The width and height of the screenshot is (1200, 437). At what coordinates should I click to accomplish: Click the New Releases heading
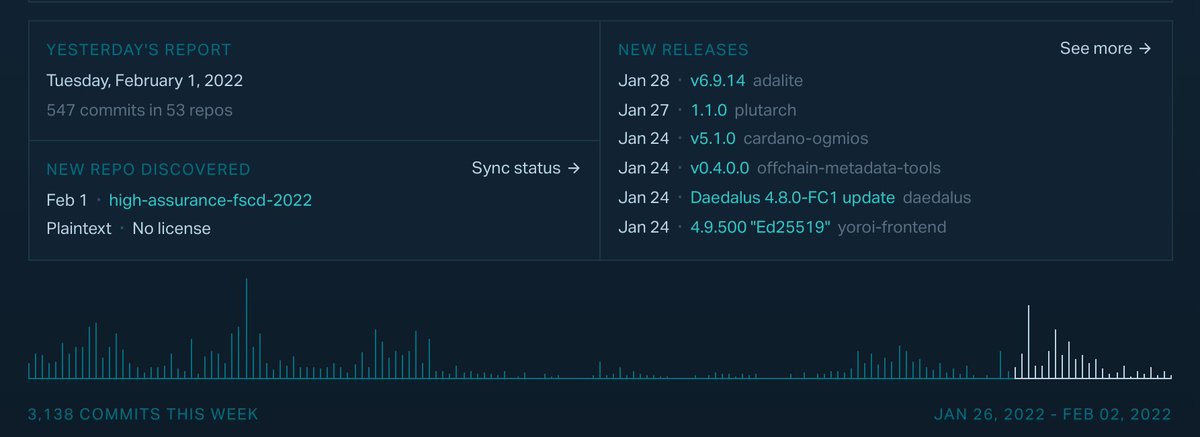pos(683,49)
